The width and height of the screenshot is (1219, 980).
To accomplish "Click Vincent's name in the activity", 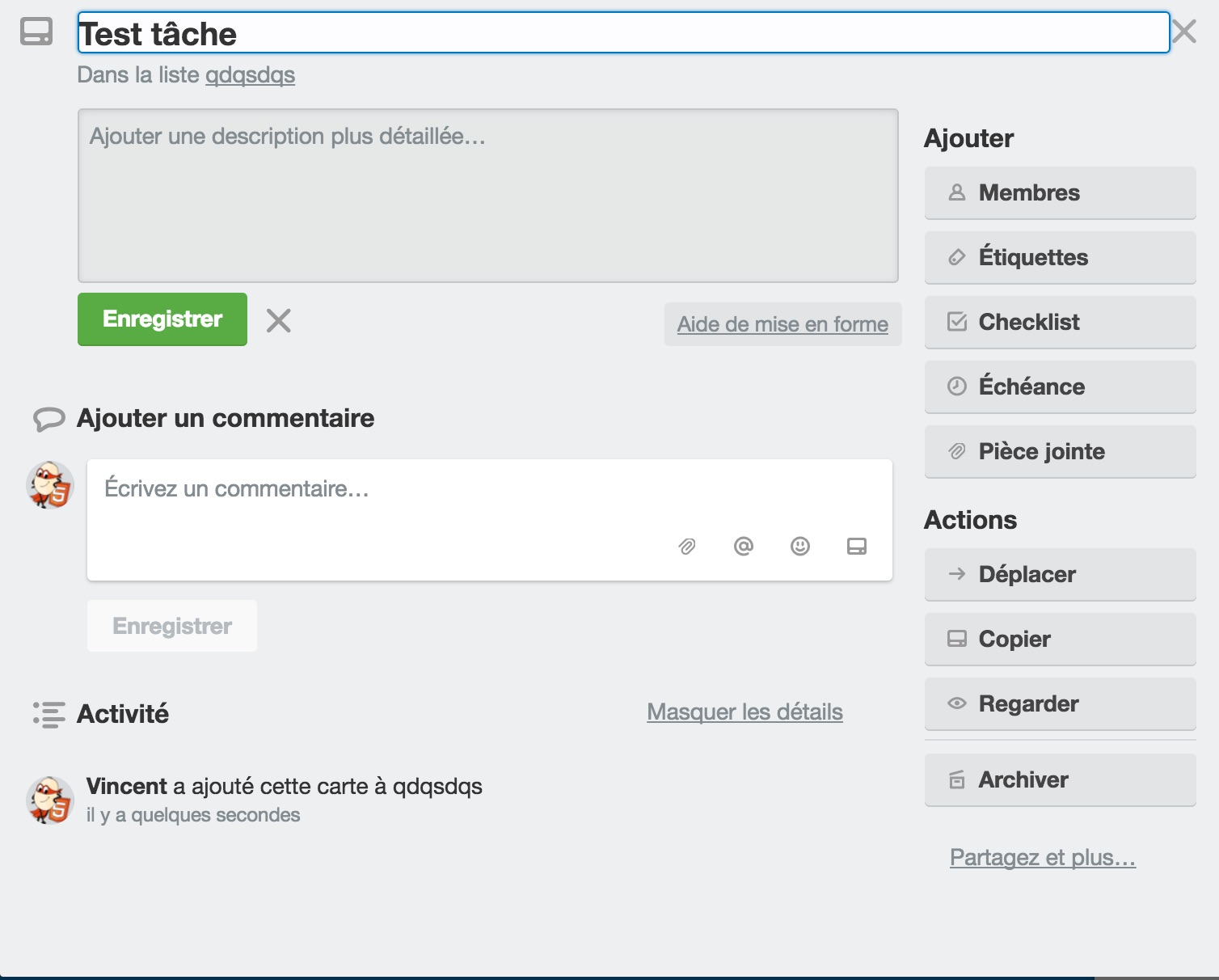I will (x=127, y=786).
